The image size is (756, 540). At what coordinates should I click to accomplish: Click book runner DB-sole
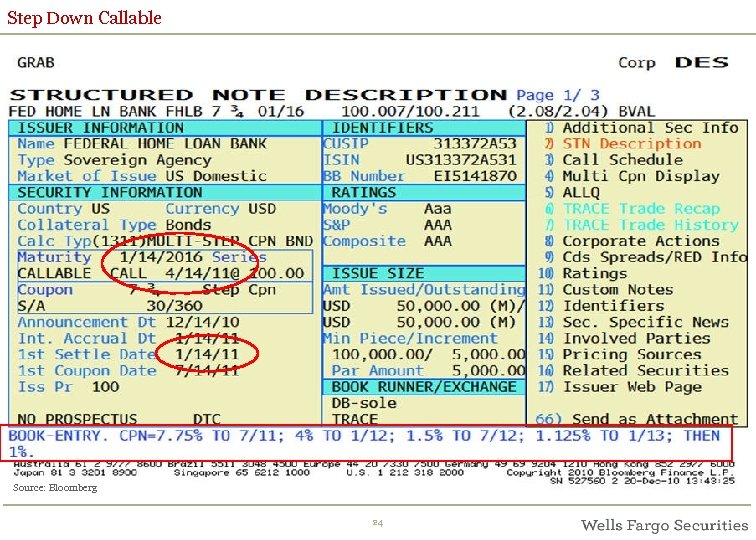click(x=364, y=403)
